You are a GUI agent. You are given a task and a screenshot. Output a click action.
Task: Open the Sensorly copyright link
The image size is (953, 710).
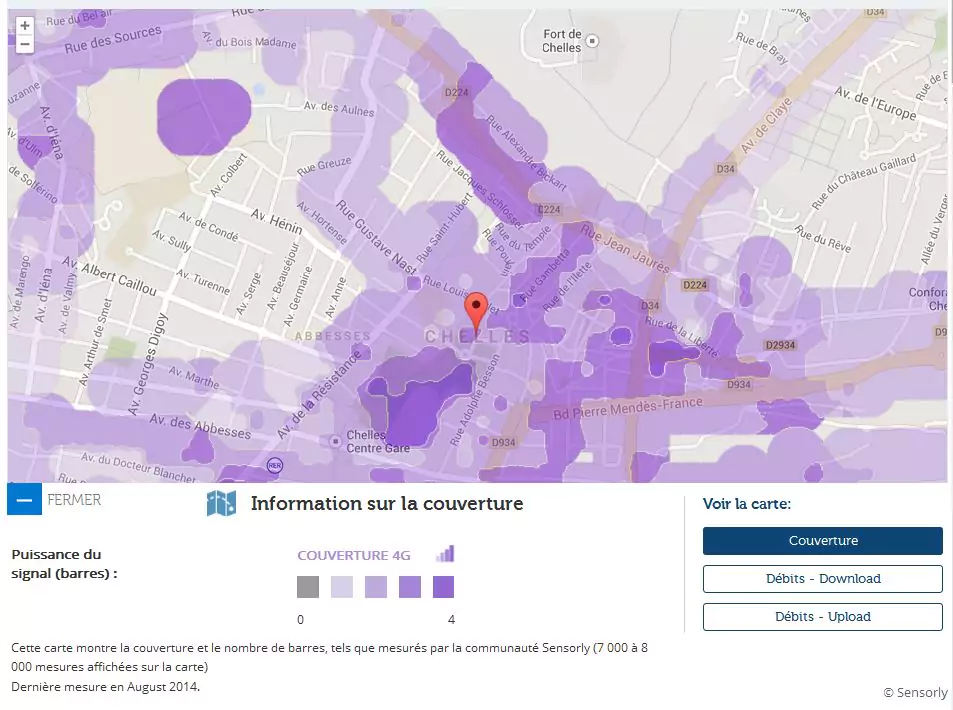tap(914, 692)
